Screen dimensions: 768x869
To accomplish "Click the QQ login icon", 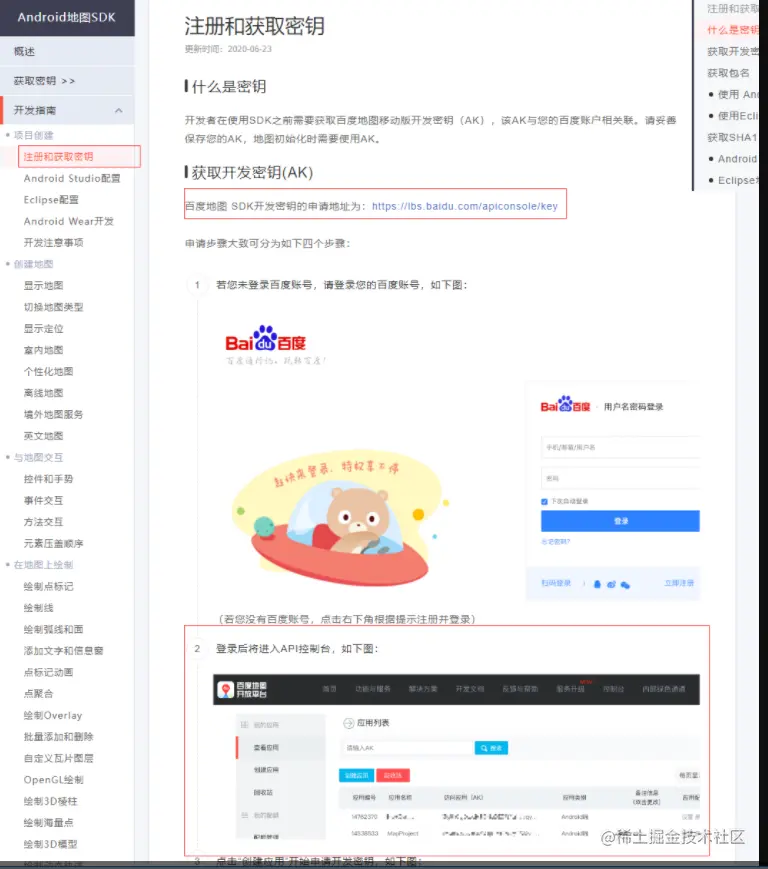I will point(597,584).
